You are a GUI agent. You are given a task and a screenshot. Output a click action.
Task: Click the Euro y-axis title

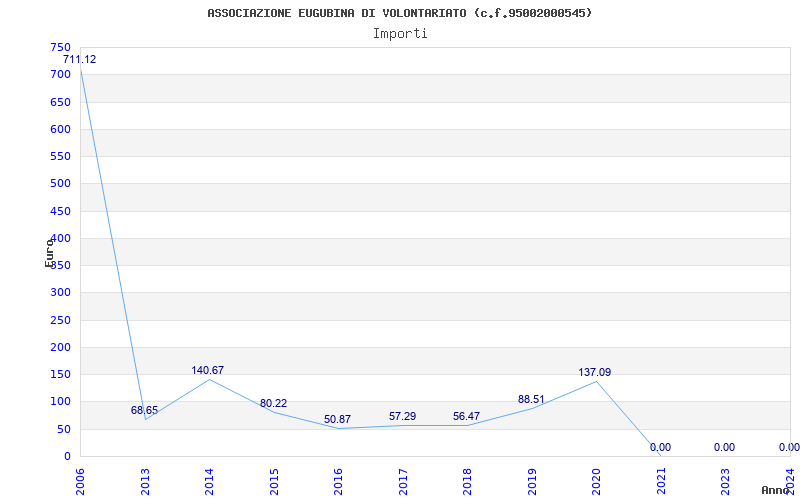49,253
